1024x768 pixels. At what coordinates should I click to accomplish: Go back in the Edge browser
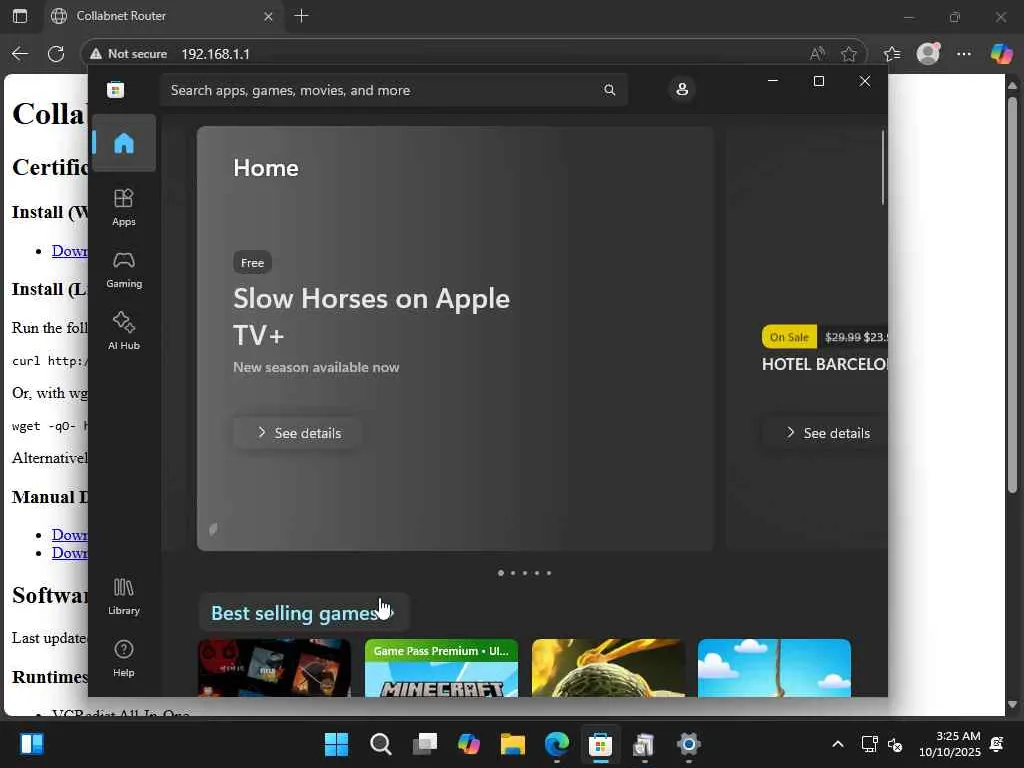[x=20, y=54]
